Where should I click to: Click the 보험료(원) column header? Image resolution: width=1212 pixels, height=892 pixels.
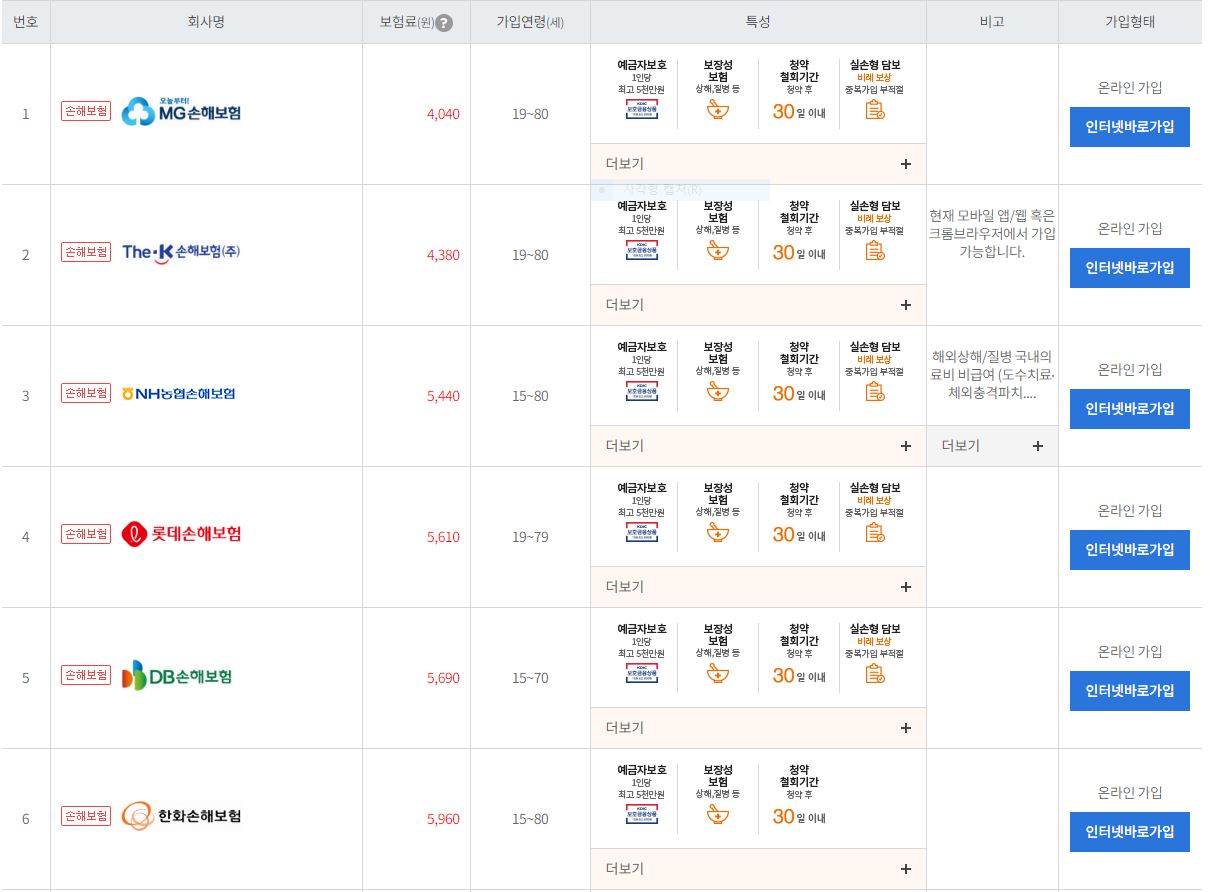pyautogui.click(x=416, y=22)
